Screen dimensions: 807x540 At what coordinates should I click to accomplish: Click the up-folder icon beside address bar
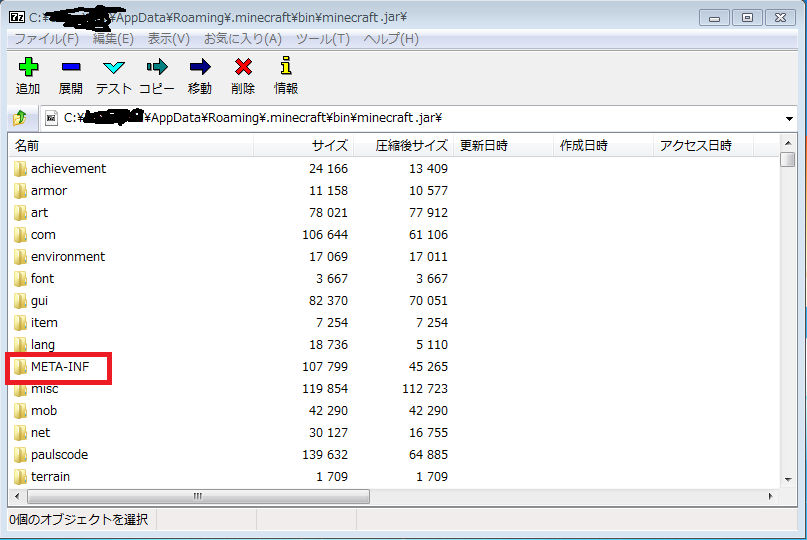20,118
